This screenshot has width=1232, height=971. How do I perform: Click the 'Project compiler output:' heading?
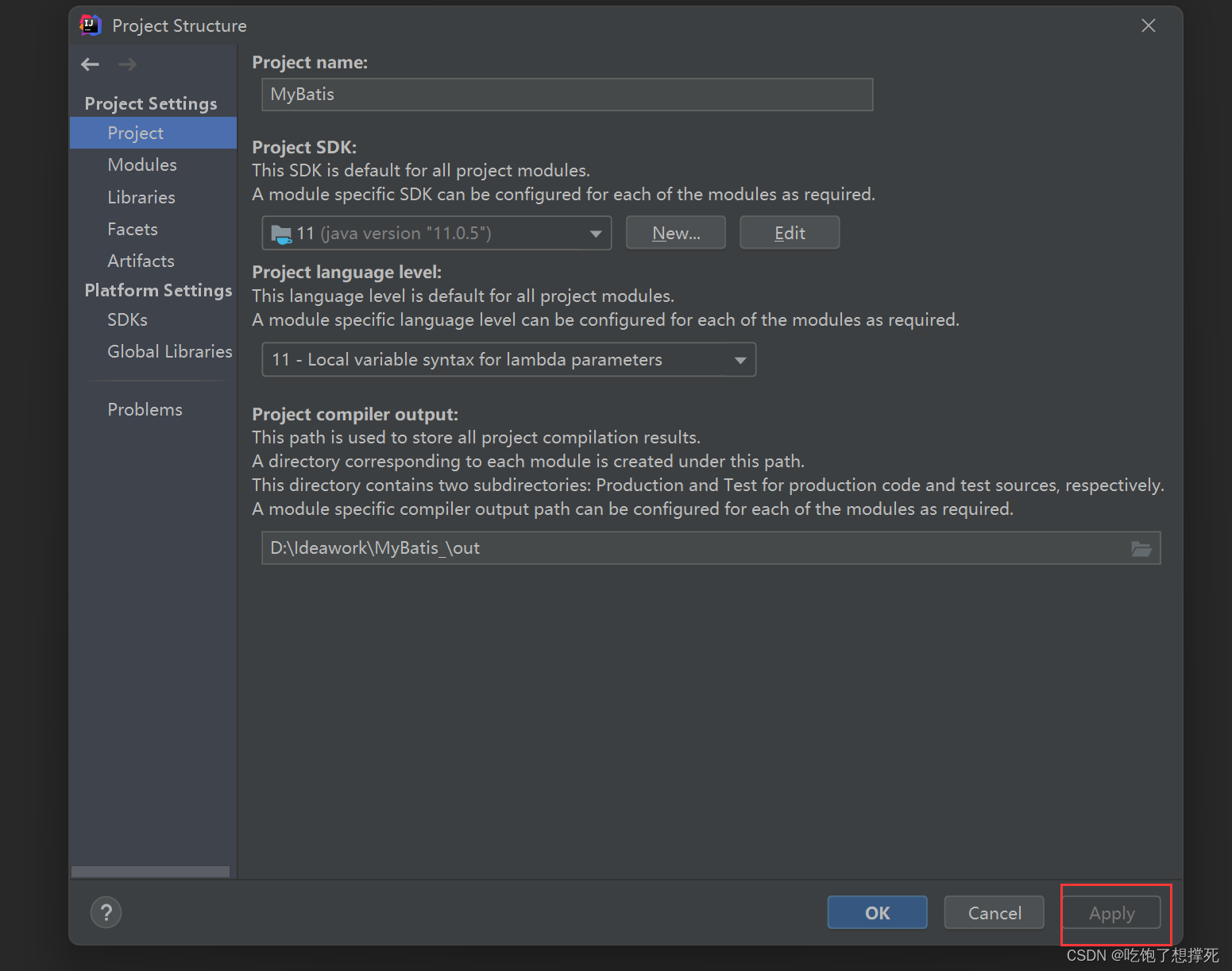355,414
